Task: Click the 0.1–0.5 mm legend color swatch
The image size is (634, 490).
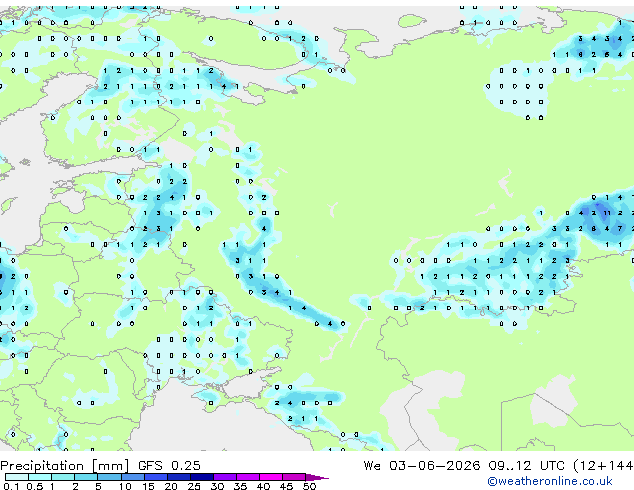Action: [x=17, y=477]
